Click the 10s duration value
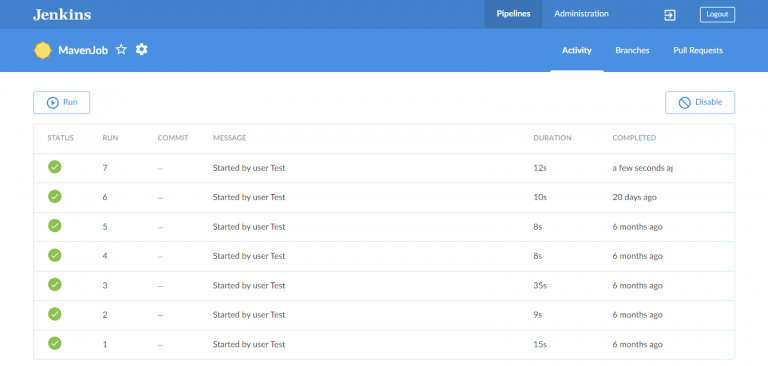The height and width of the screenshot is (366, 768). click(540, 197)
